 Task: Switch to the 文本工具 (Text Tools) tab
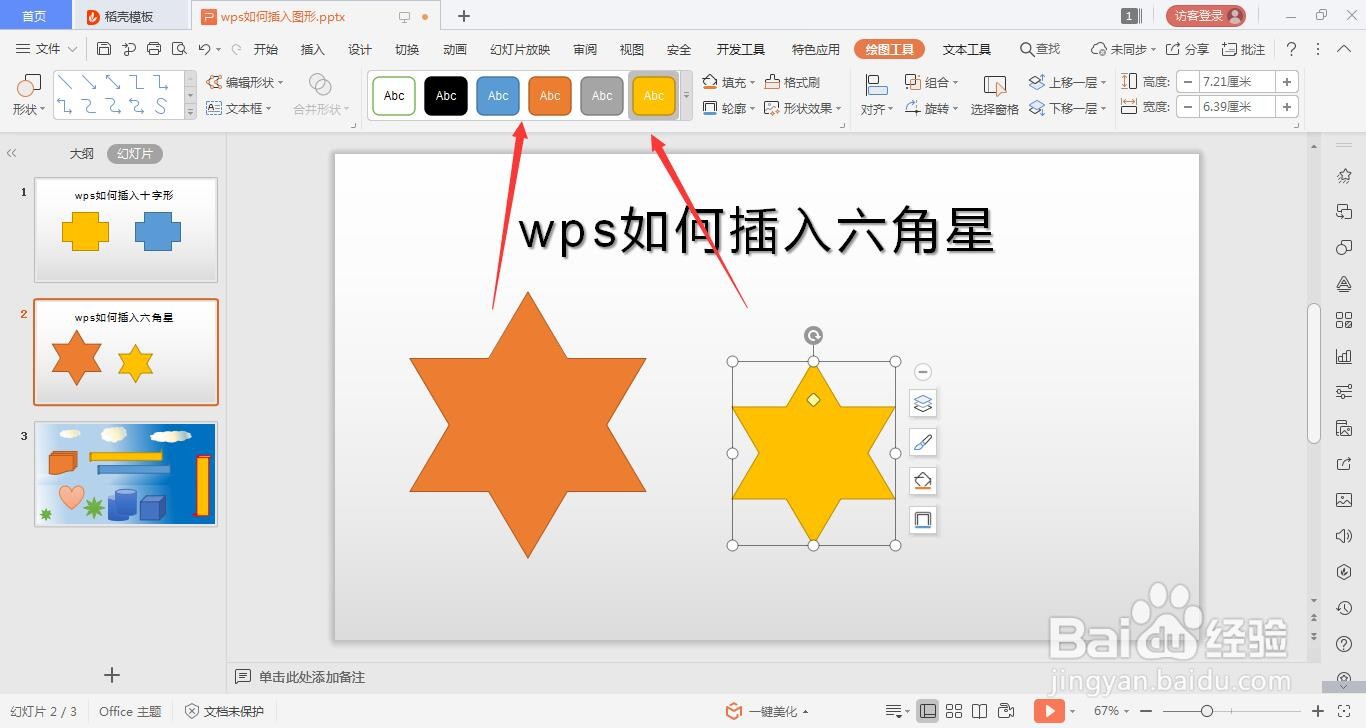click(967, 49)
